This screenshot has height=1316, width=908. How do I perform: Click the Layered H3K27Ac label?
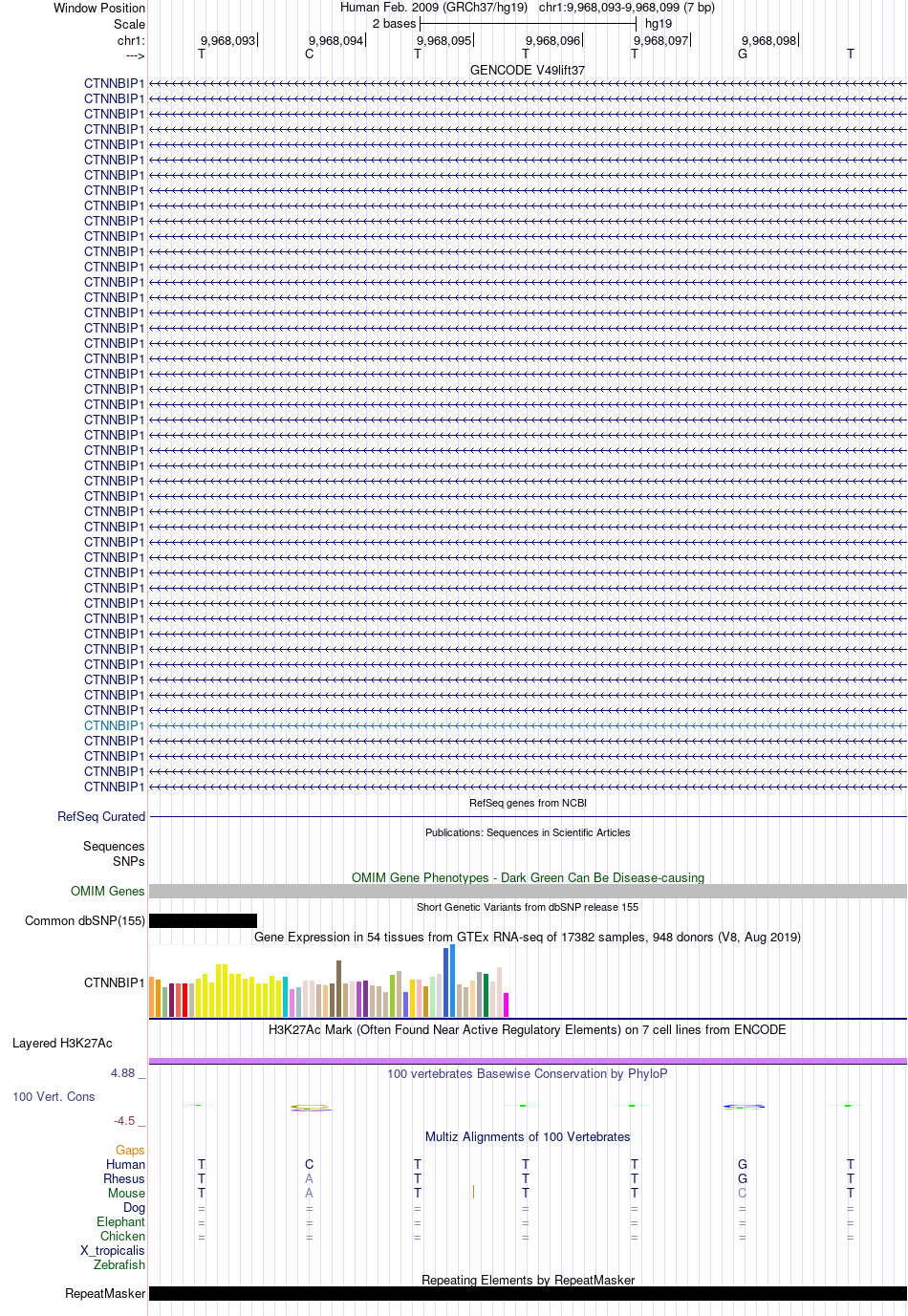(62, 1043)
